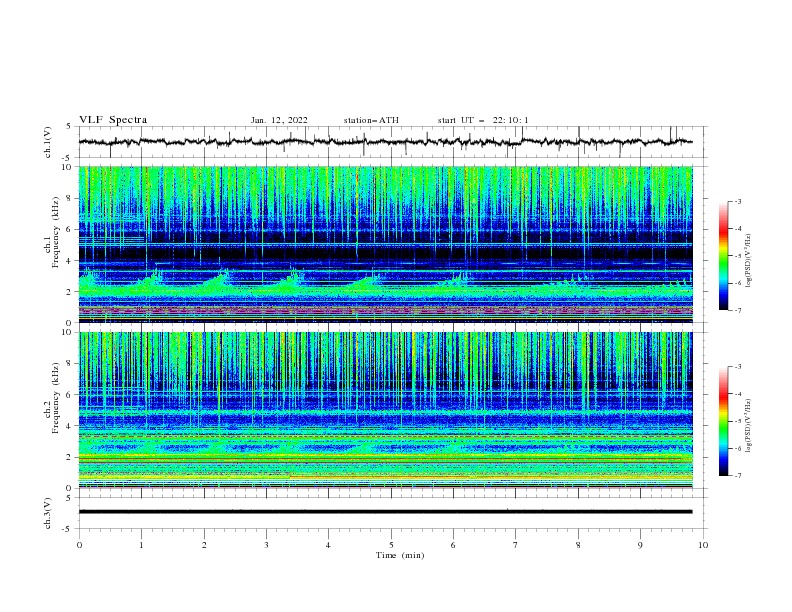This screenshot has height=612, width=792.
Task: Click the "VLF Spectra" plot title
Action: 113,120
